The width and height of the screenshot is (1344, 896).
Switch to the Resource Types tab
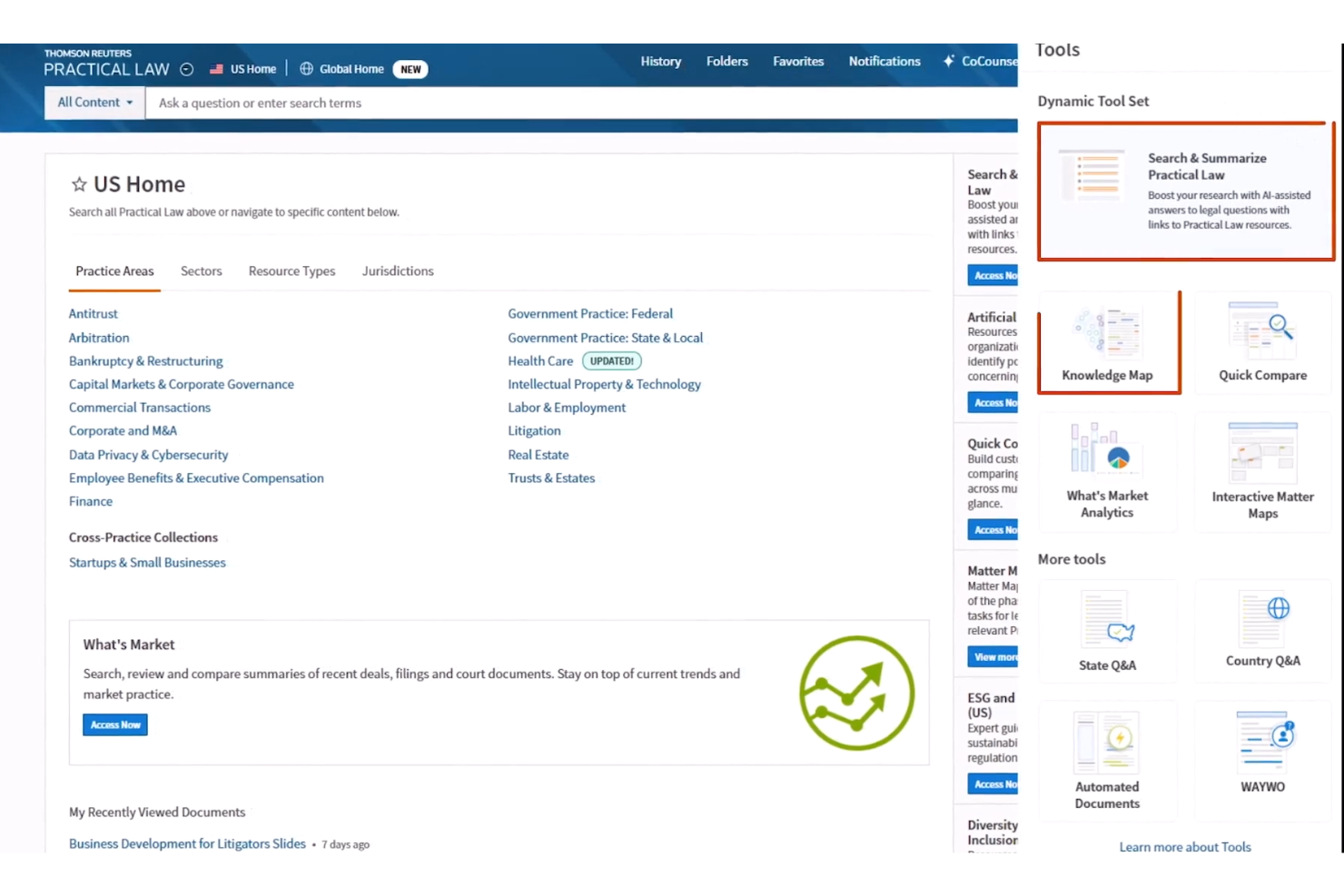pos(292,271)
